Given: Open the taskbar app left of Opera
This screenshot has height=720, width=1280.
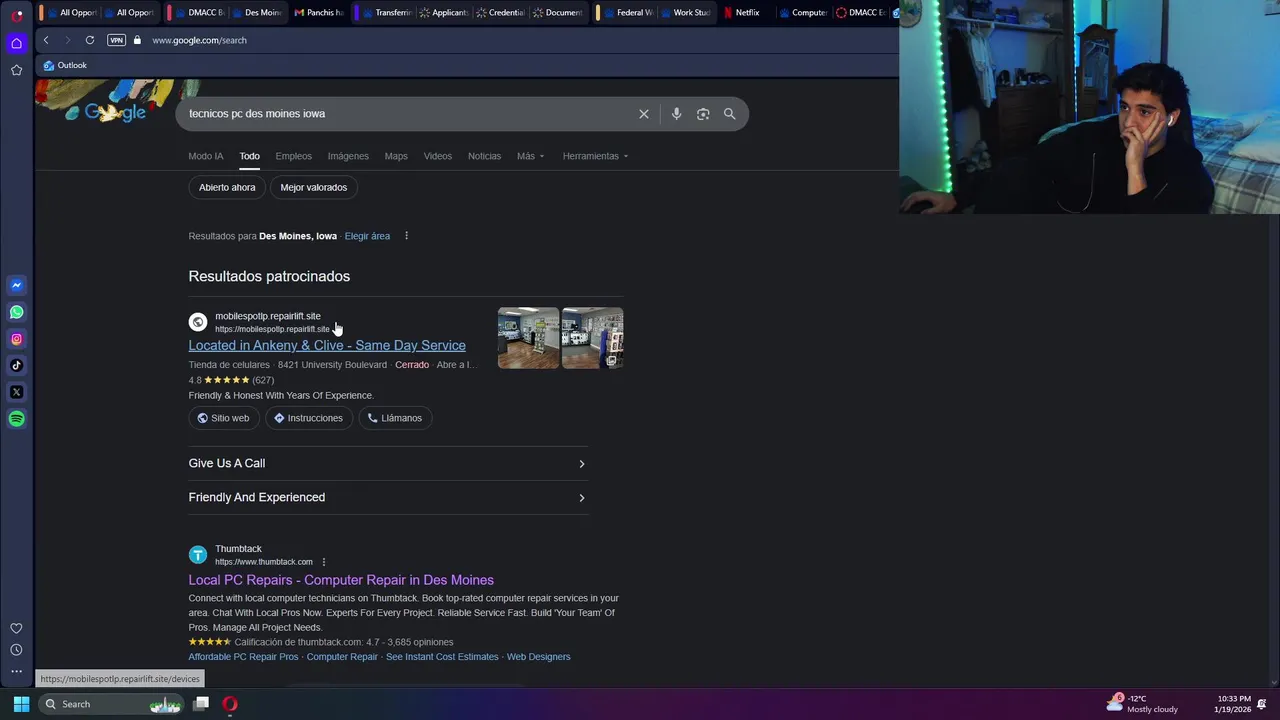Looking at the screenshot, I should [x=201, y=704].
